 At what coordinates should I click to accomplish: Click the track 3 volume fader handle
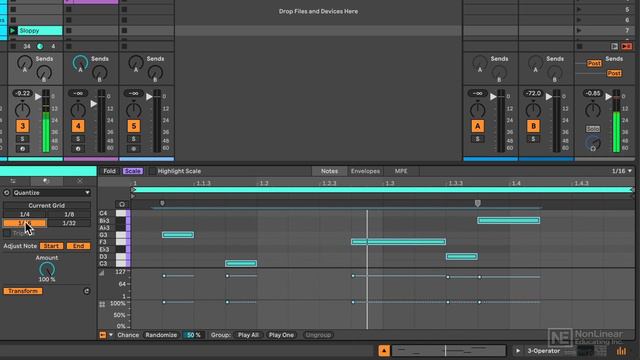point(38,97)
